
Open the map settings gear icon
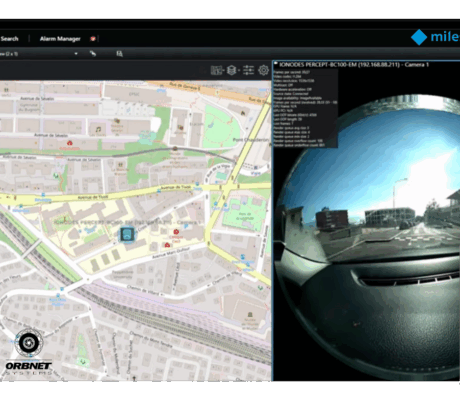[263, 70]
